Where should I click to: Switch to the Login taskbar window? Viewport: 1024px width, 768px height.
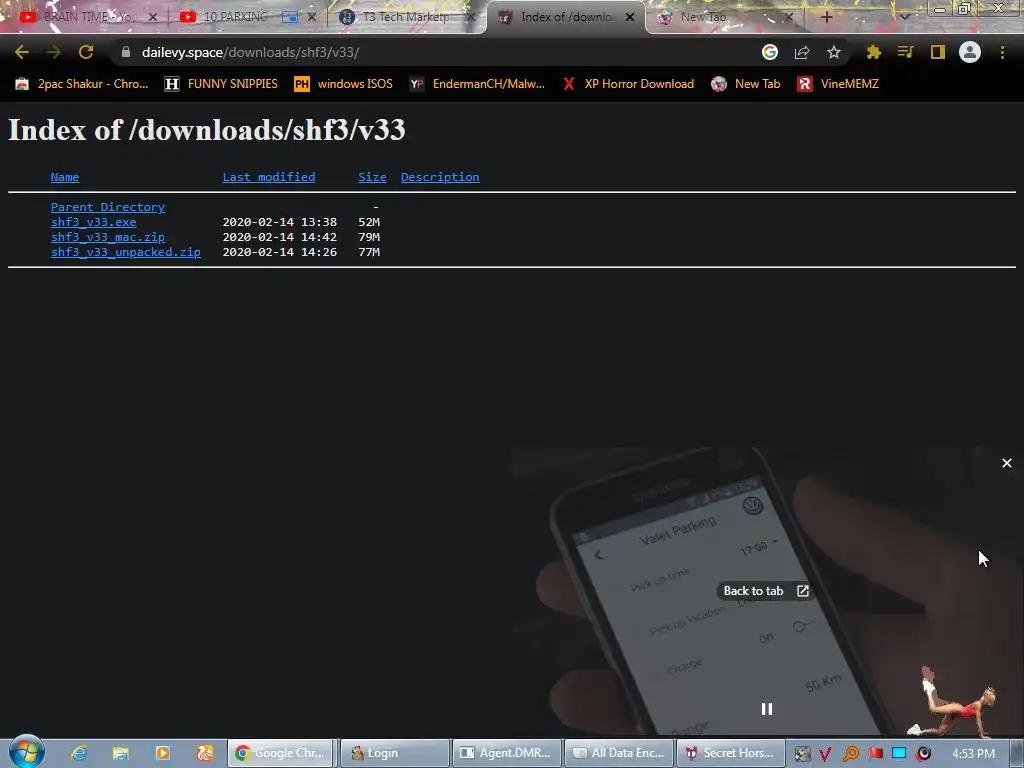click(394, 753)
